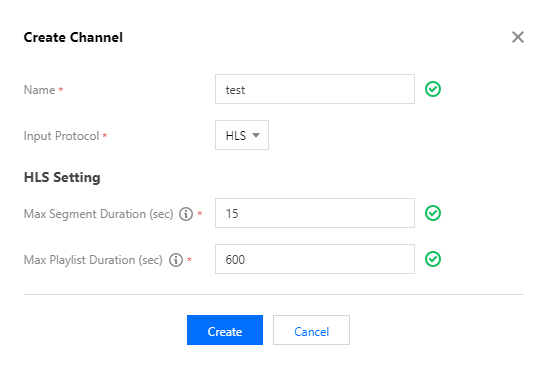
Task: Open the Input Protocol HLS dropdown
Action: pyautogui.click(x=242, y=135)
